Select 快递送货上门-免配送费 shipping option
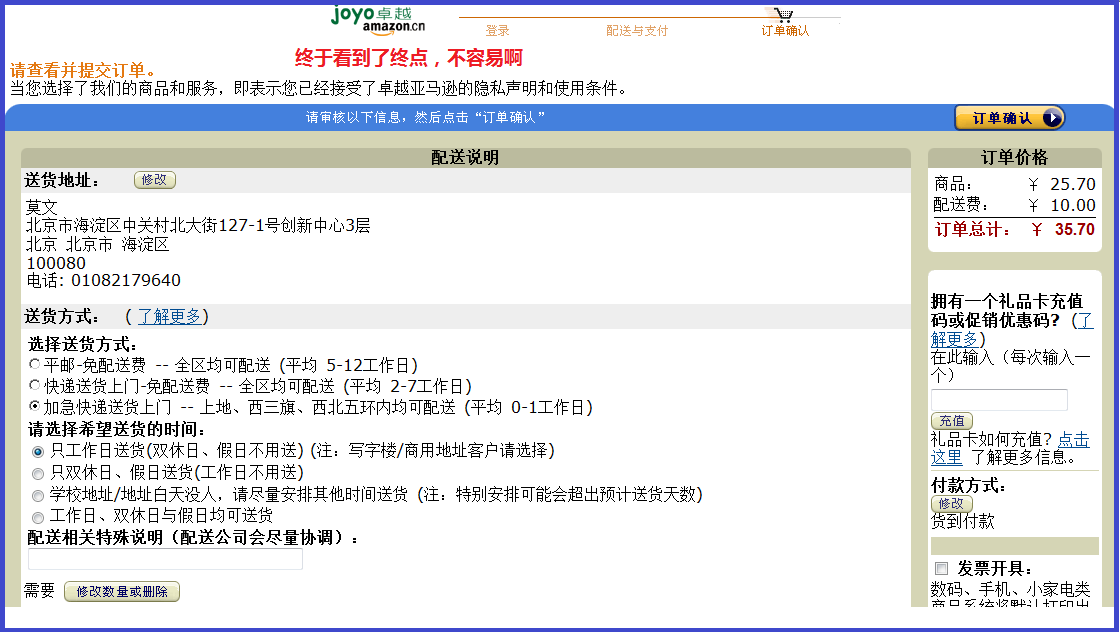This screenshot has height=632, width=1120. tap(35, 386)
